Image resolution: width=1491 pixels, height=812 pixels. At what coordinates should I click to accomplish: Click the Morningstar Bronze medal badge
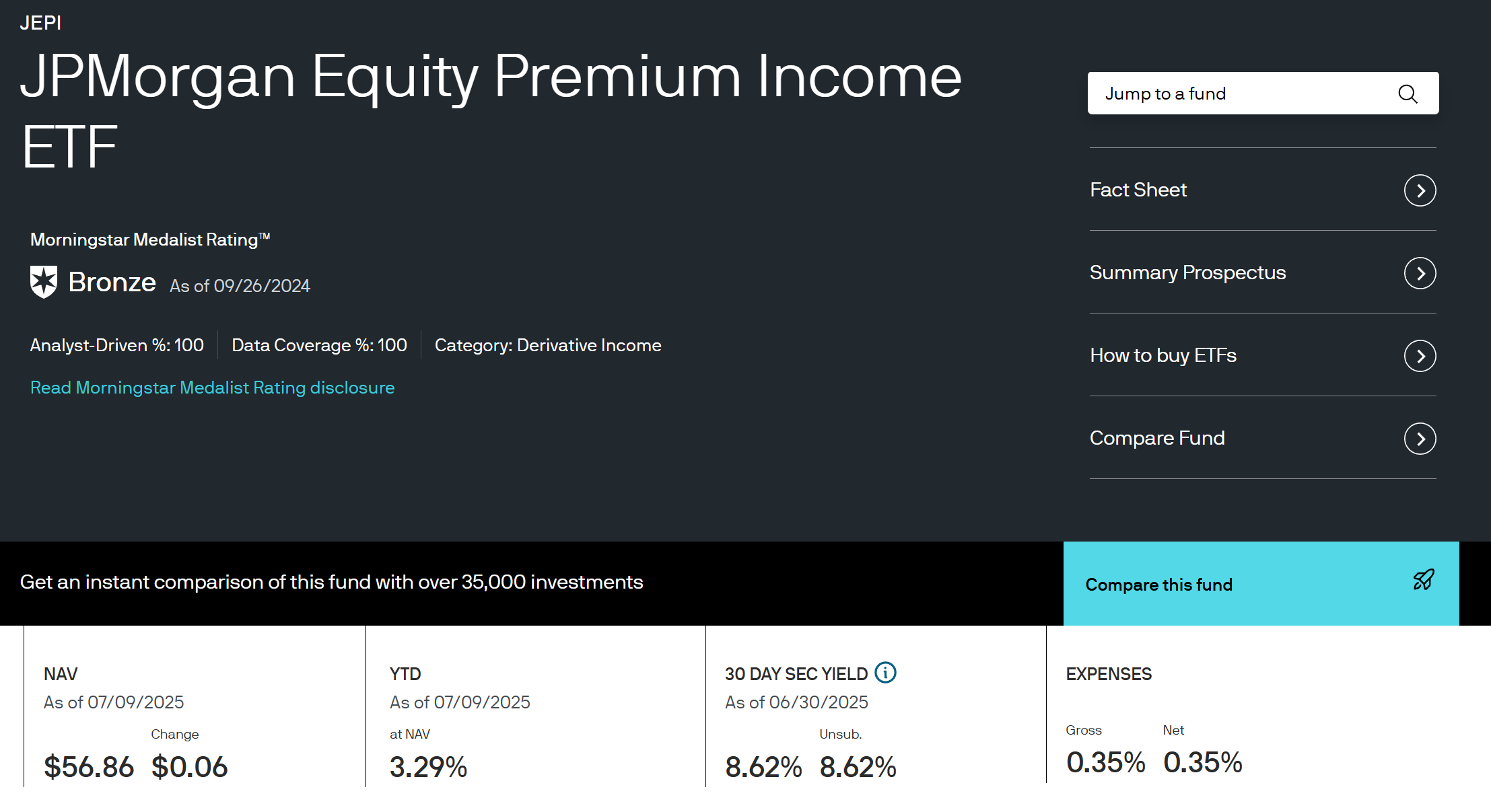coord(44,281)
